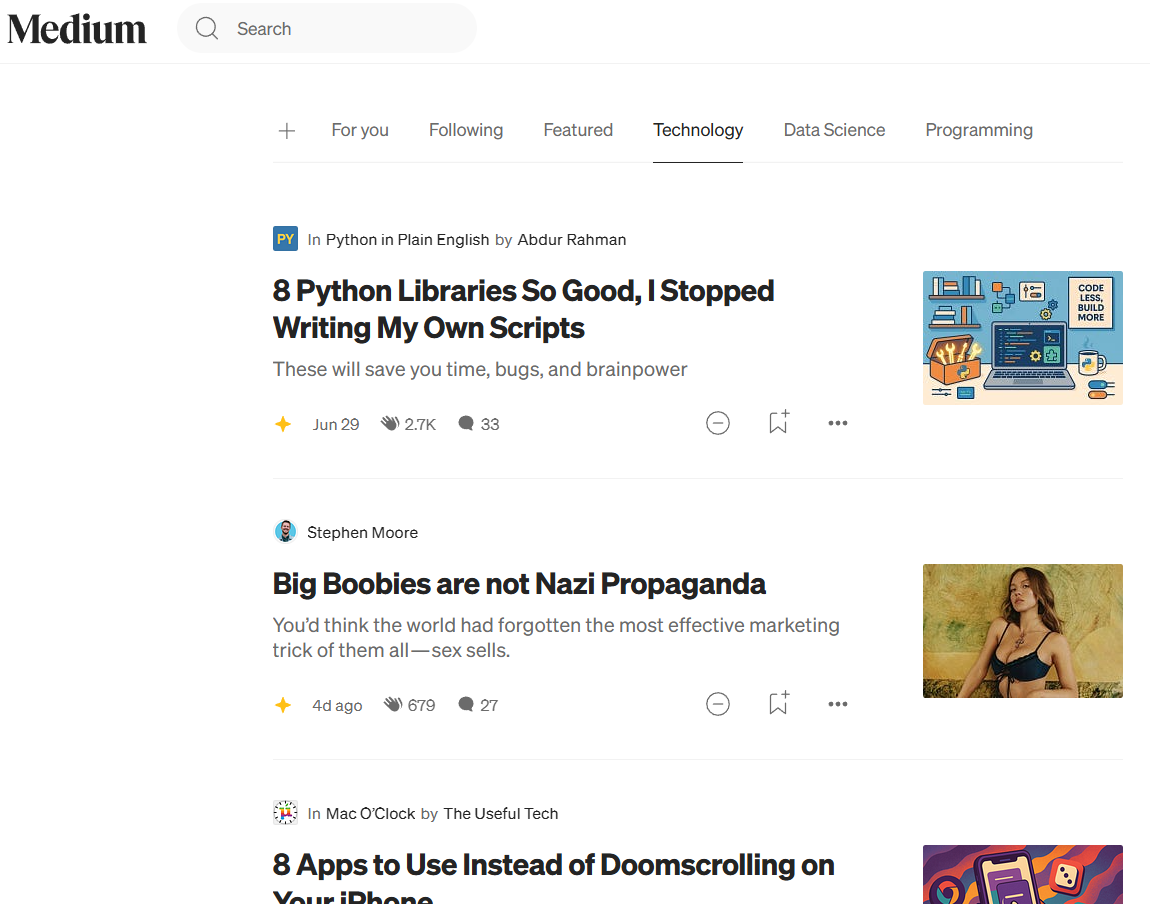Switch to the For you tab

coord(360,130)
